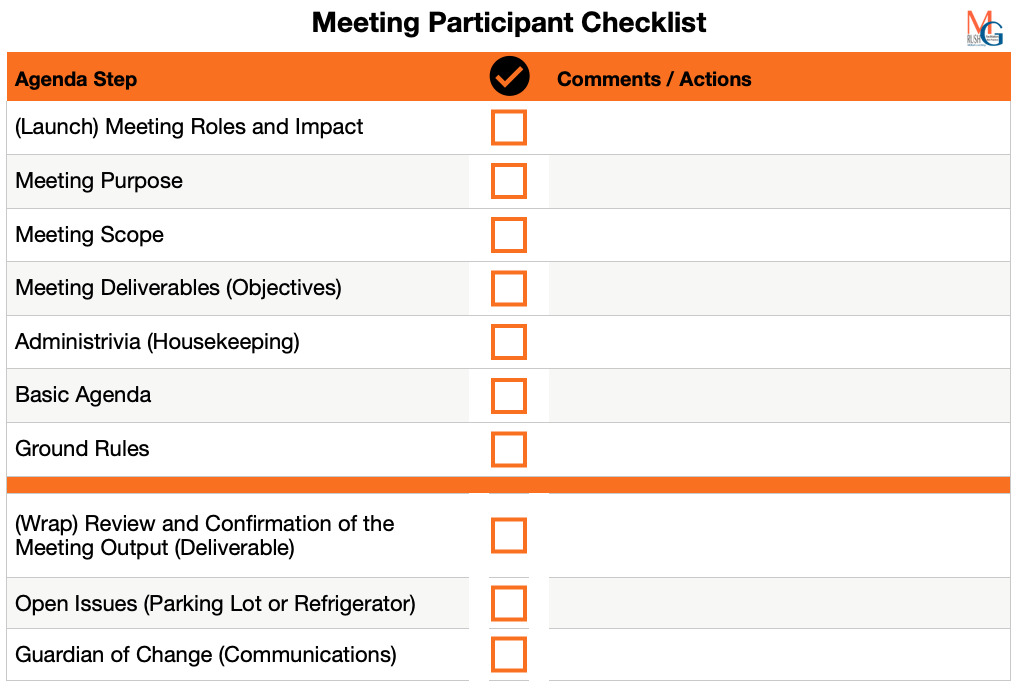Mark Meeting Scope as done
Viewport: 1017px width, 687px height.
pyautogui.click(x=508, y=235)
